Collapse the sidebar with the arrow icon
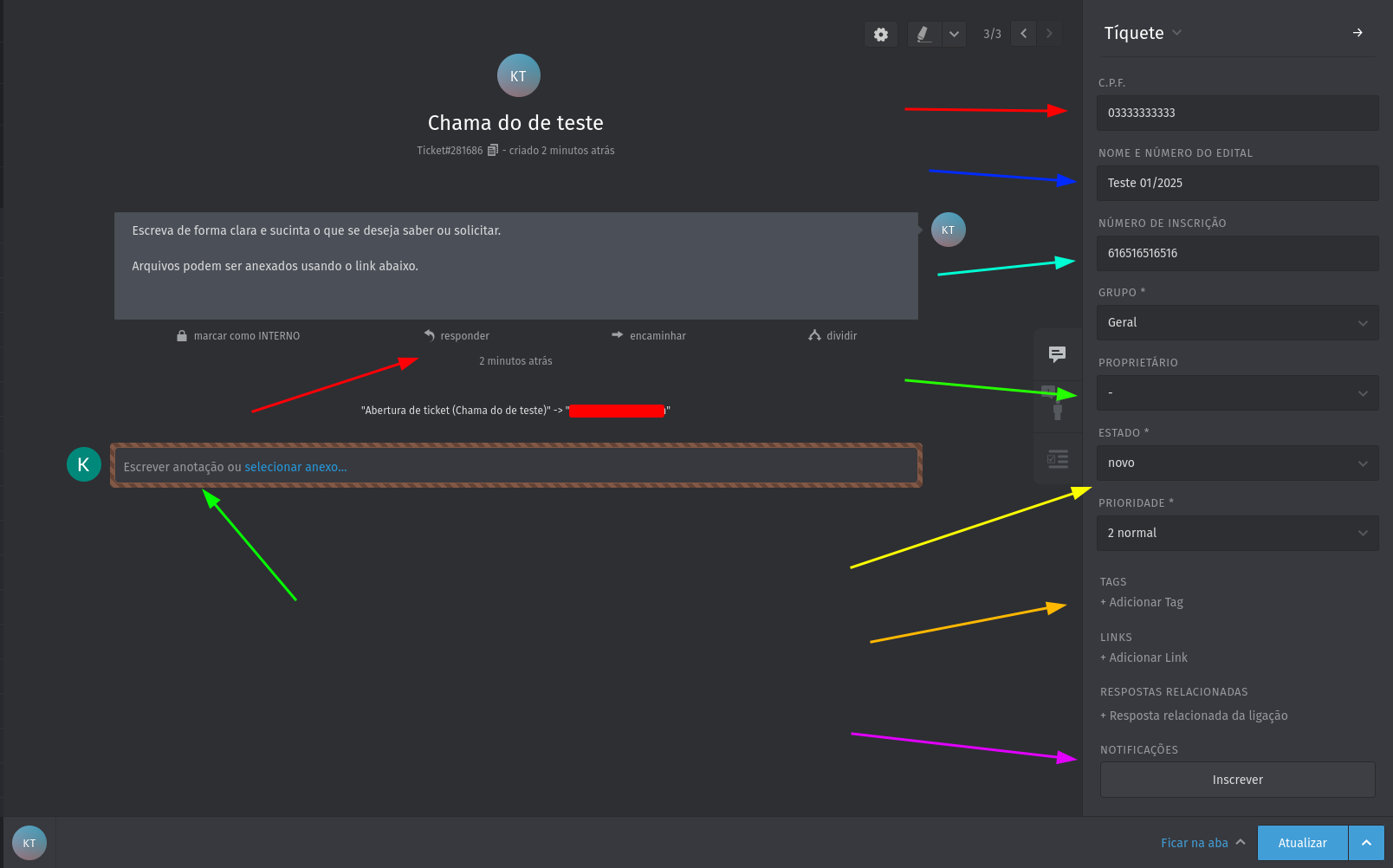Screen dimensions: 1393x868 coord(1357,33)
